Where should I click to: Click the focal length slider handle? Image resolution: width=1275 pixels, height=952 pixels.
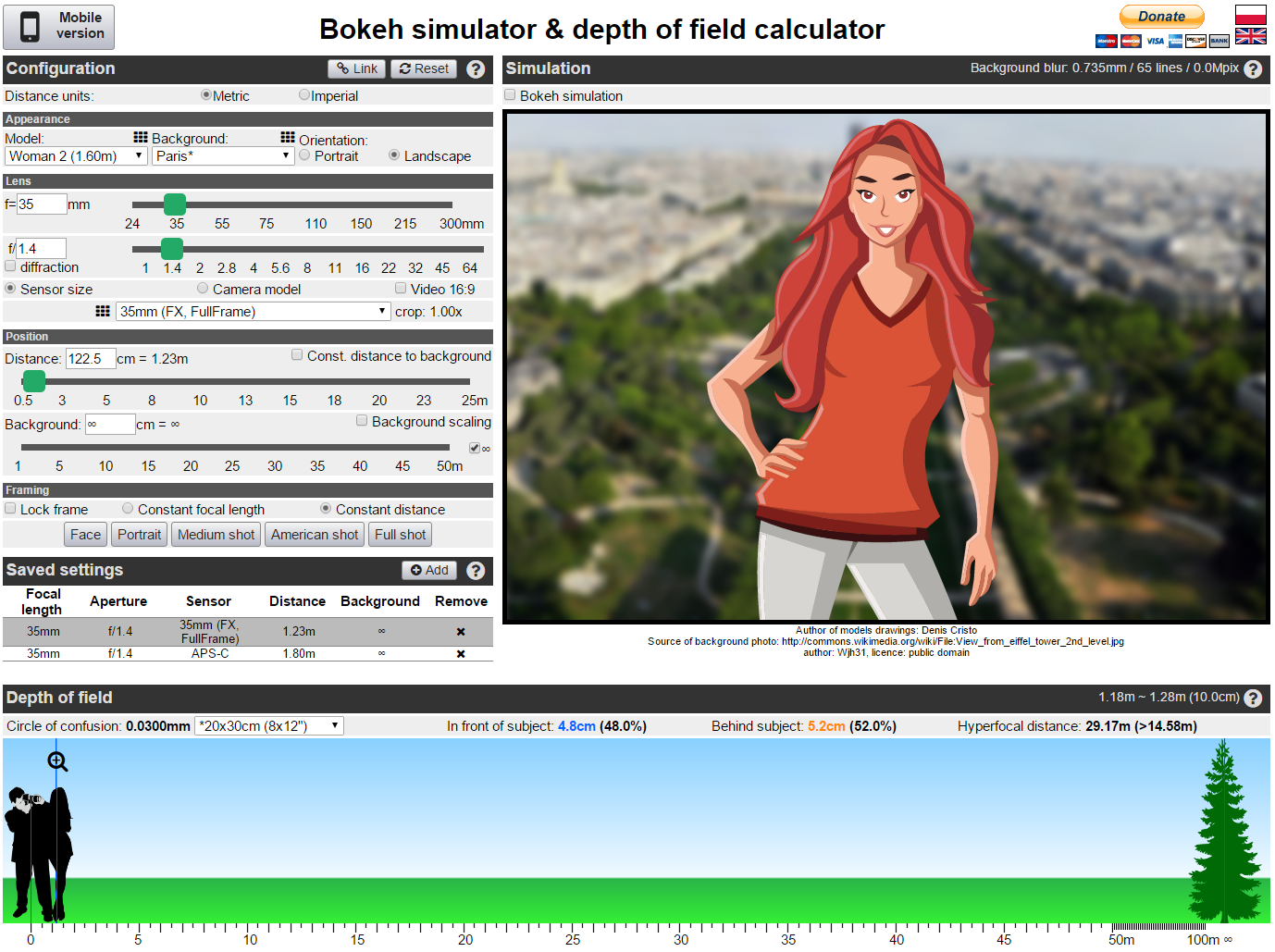[175, 204]
